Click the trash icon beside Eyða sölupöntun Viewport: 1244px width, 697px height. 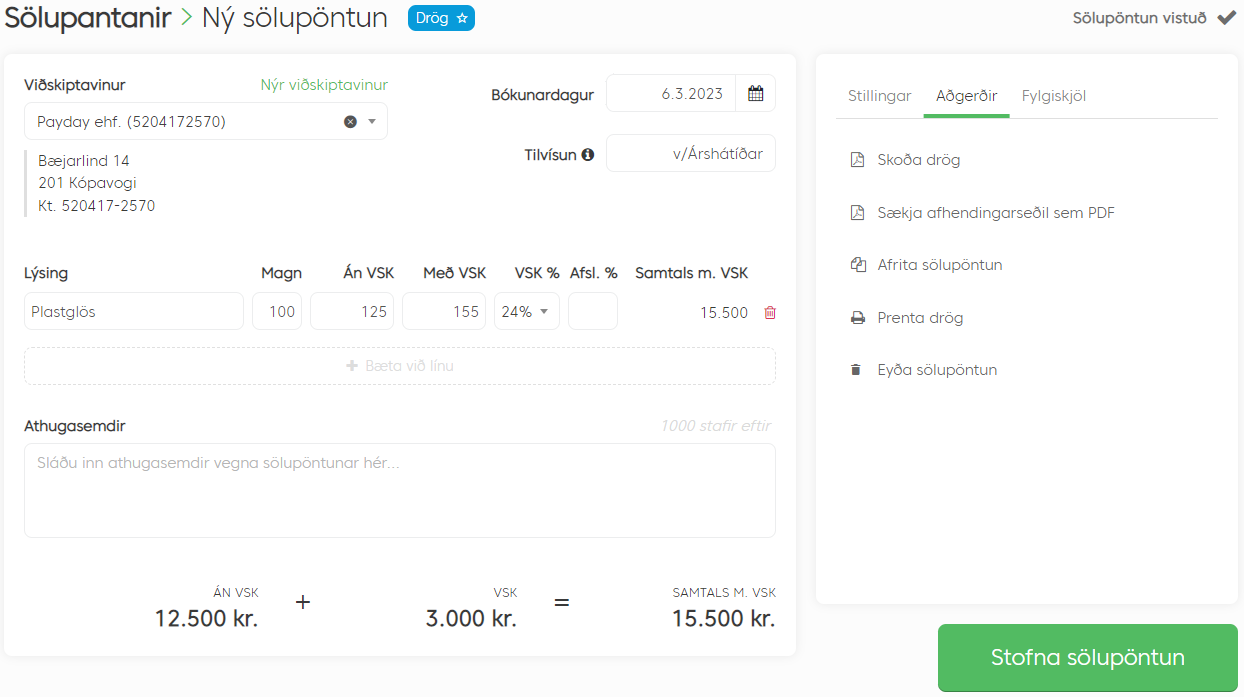coord(856,370)
